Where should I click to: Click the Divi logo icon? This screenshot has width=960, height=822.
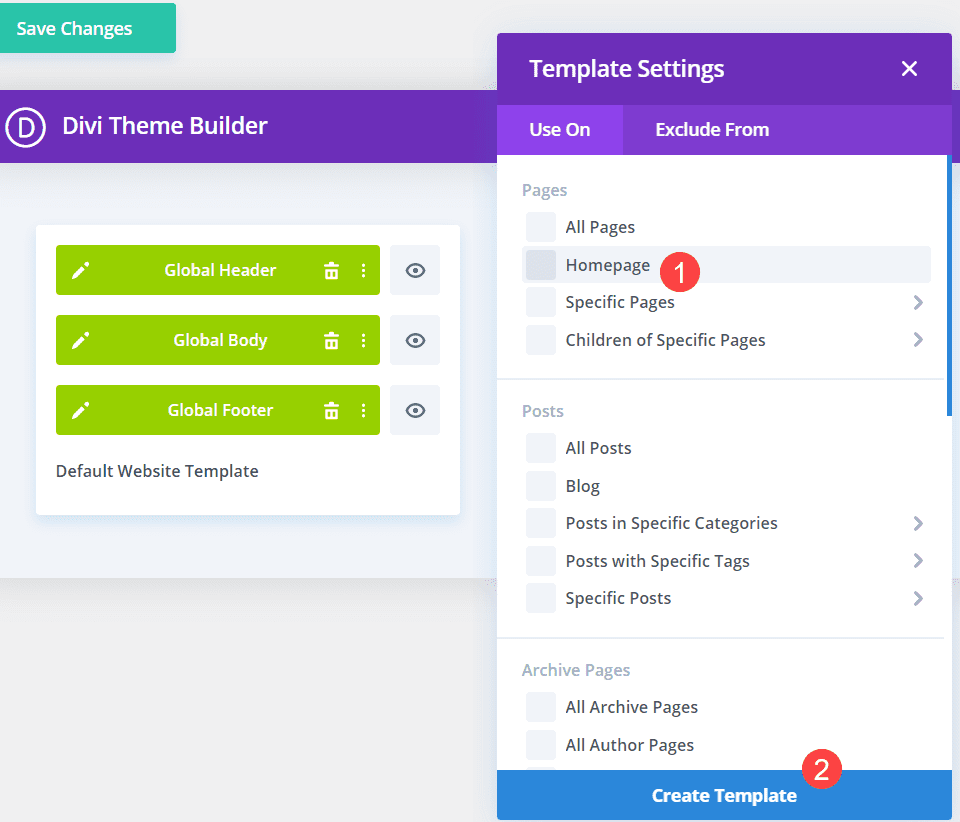coord(26,127)
